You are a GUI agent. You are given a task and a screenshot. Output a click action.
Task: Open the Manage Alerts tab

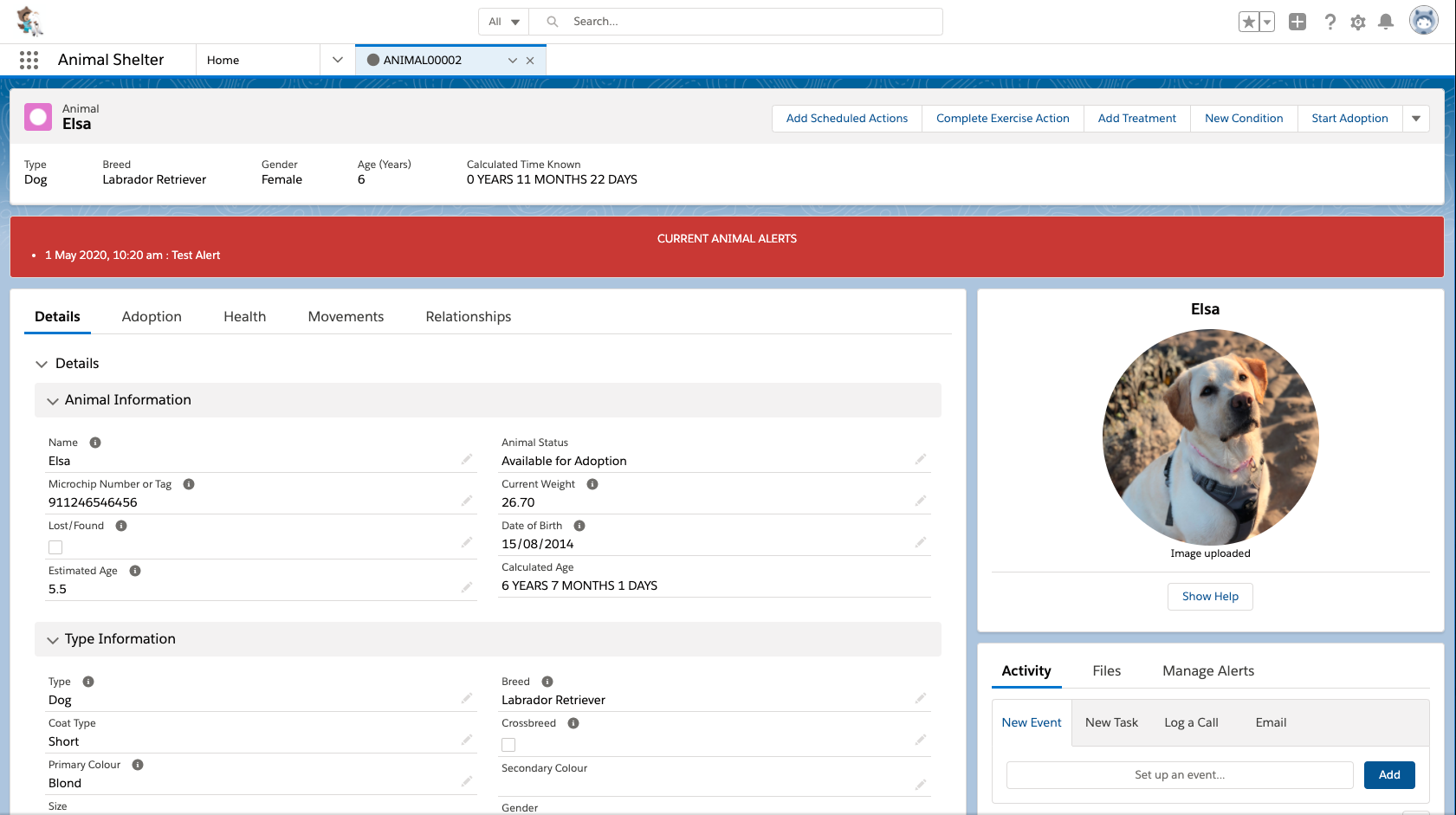point(1208,671)
